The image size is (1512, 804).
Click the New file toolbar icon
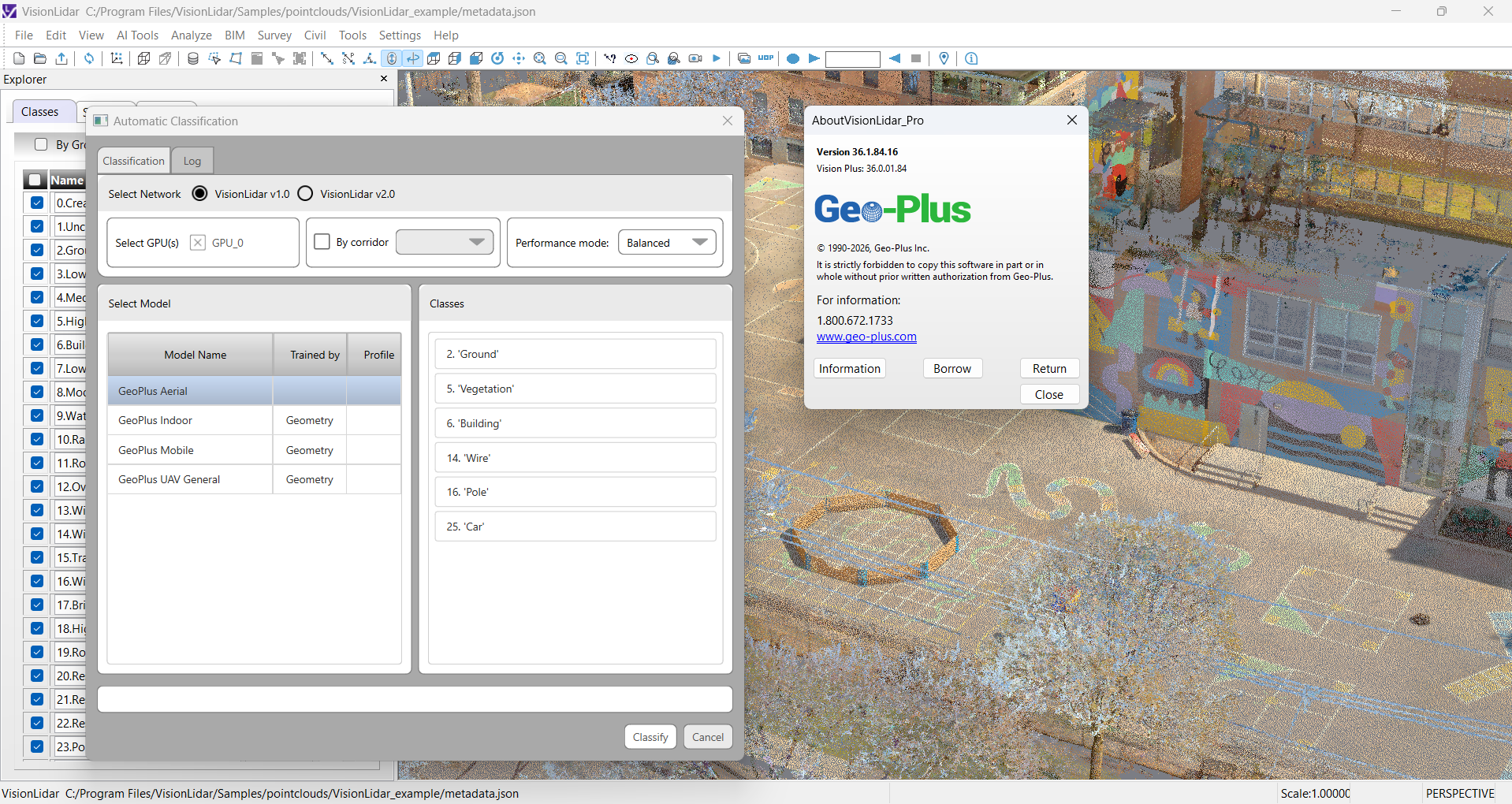[x=19, y=58]
